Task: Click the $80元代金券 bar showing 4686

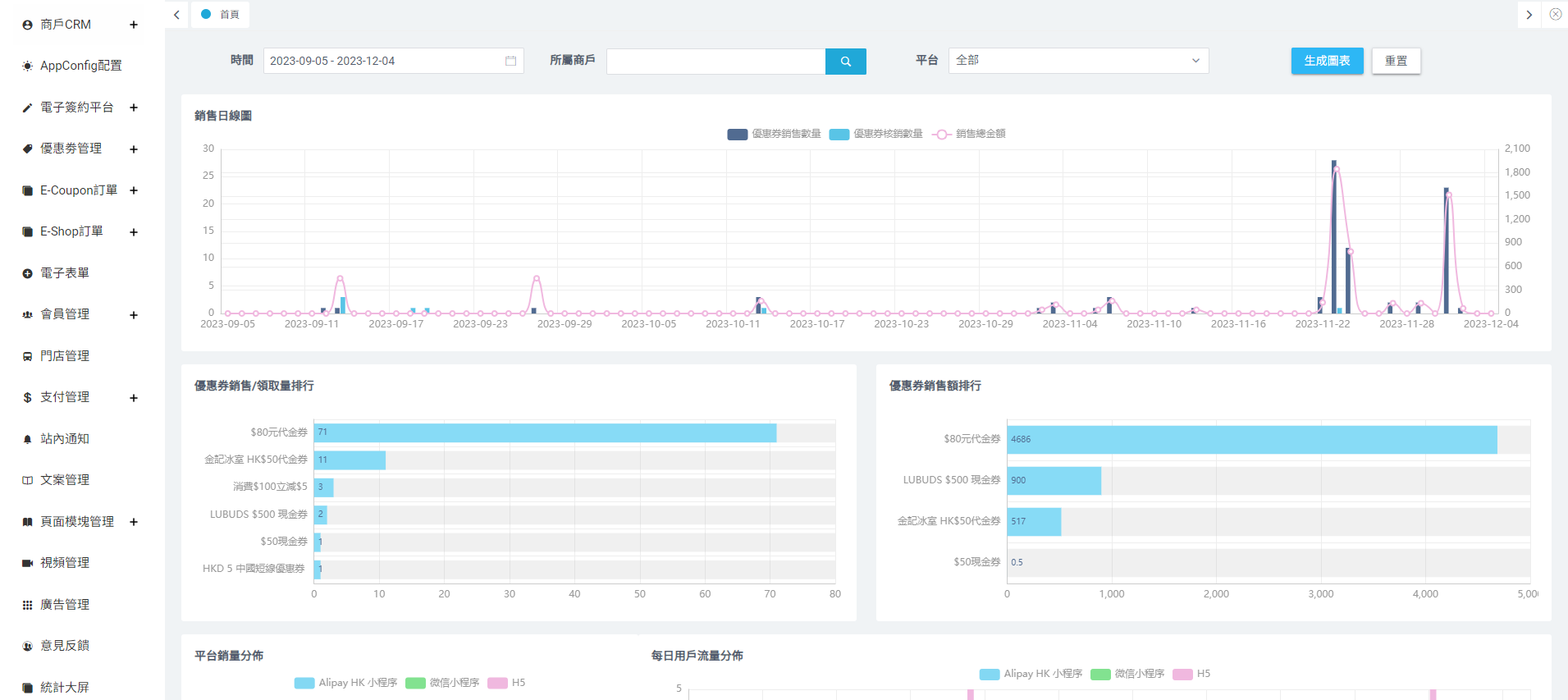Action: tap(1252, 439)
